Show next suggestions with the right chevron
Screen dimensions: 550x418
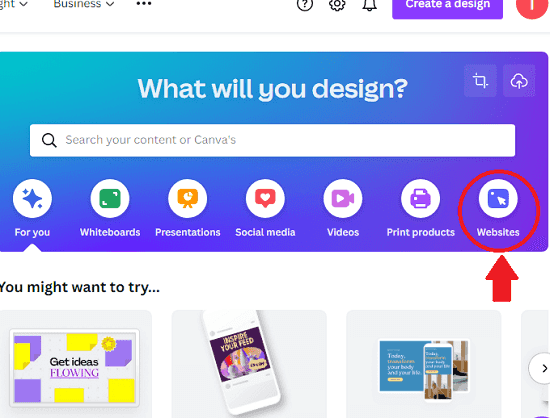tap(543, 369)
